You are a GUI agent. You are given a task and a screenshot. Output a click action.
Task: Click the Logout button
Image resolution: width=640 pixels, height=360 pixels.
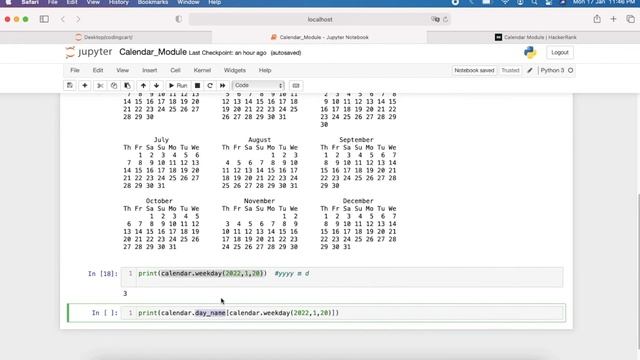(560, 52)
